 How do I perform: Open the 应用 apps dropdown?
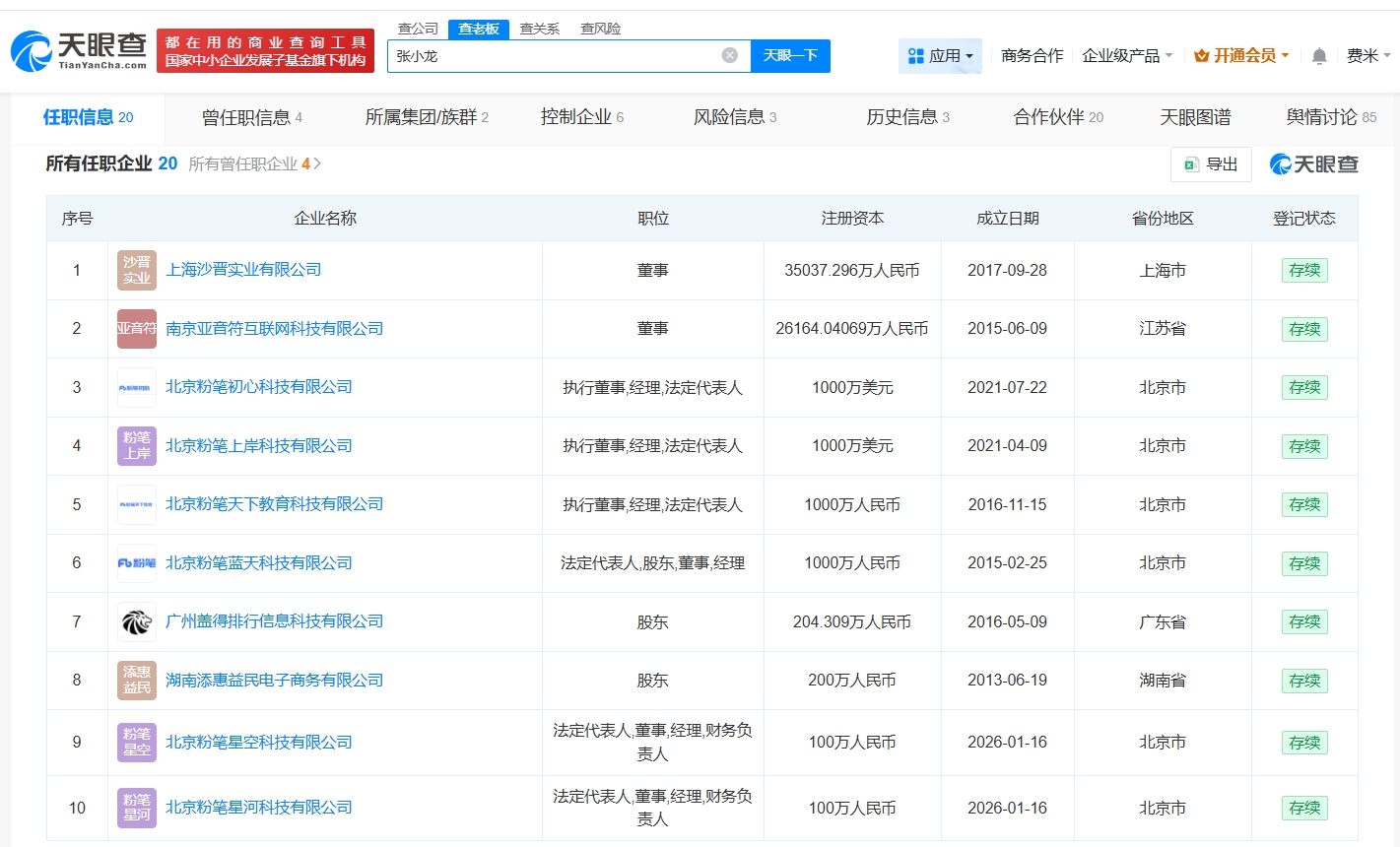click(x=940, y=56)
